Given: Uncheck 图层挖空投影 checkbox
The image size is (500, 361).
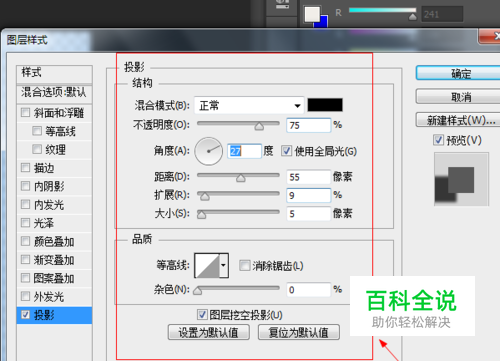Looking at the screenshot, I should [x=202, y=314].
